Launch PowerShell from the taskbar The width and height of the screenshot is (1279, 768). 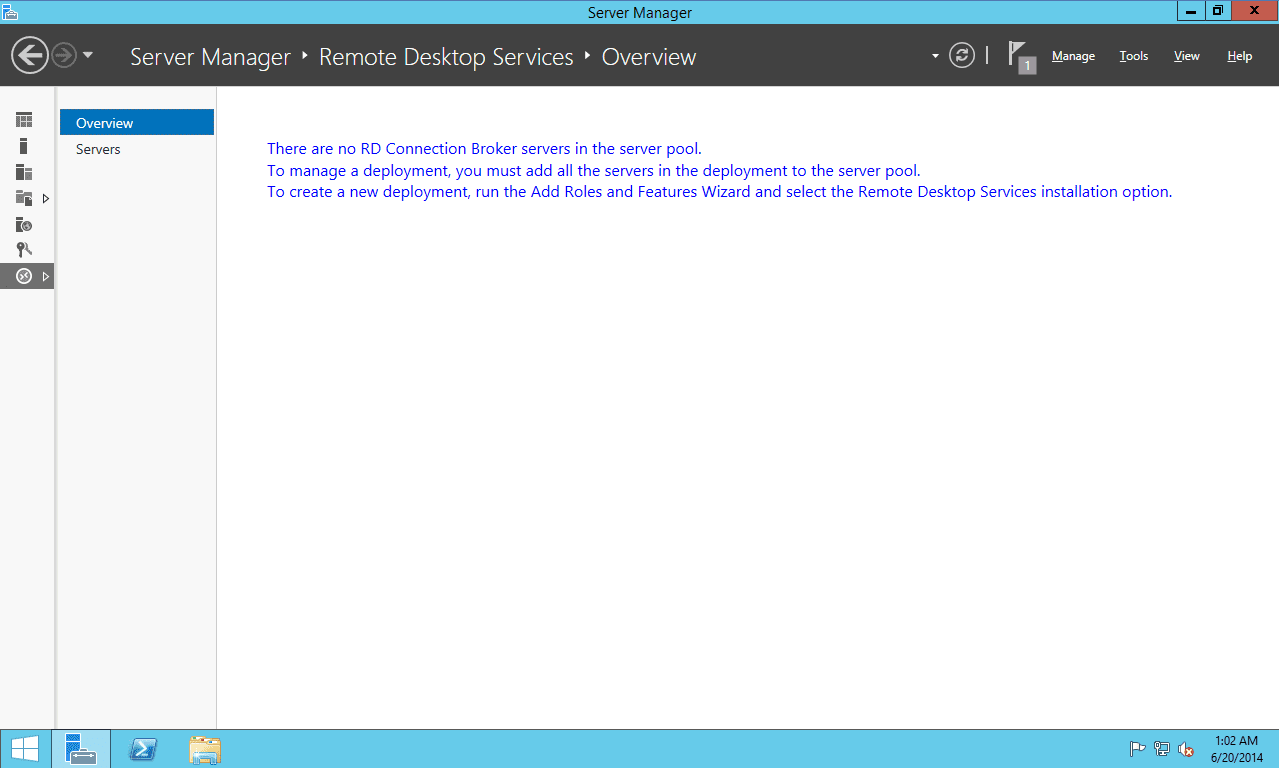click(143, 749)
